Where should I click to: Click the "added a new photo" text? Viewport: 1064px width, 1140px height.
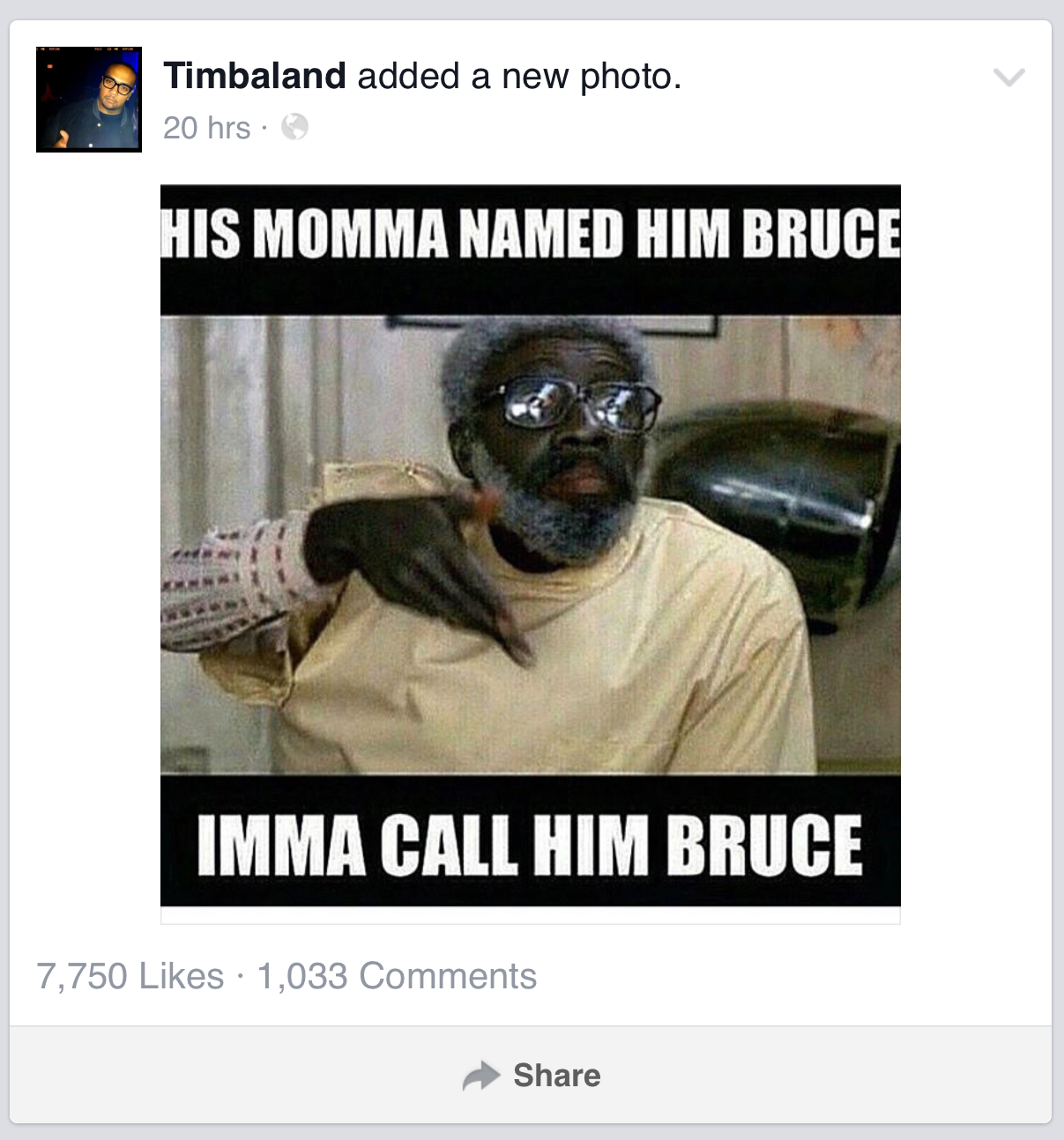pos(519,77)
